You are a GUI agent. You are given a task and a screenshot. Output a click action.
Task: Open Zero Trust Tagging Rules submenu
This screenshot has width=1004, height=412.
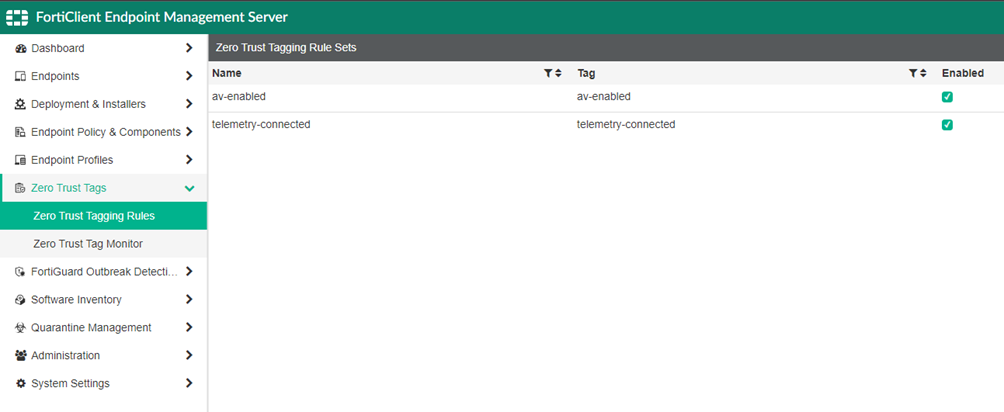click(x=103, y=216)
